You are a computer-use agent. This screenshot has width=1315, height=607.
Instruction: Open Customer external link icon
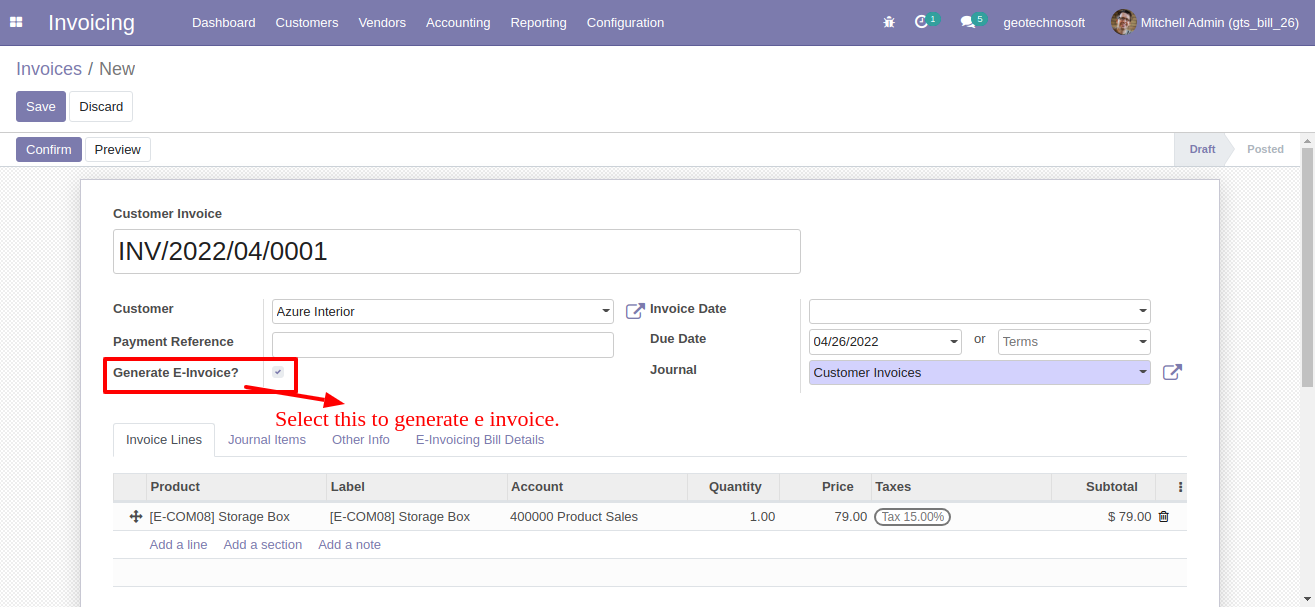click(635, 311)
